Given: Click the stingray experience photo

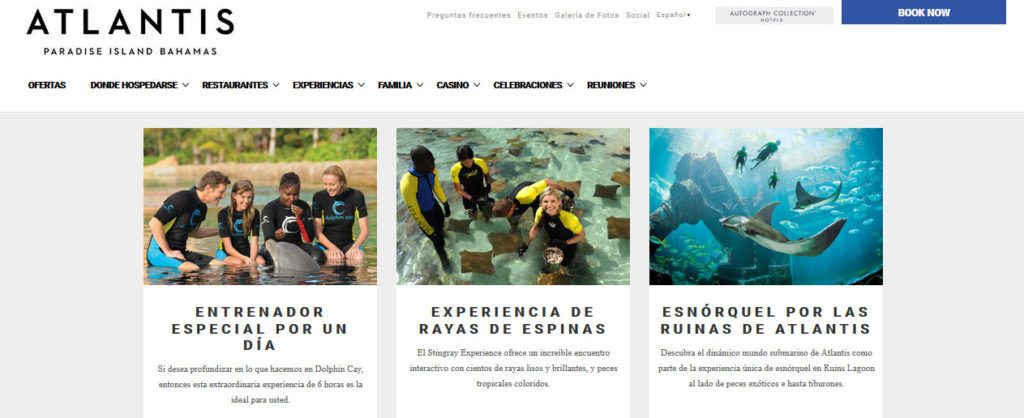Looking at the screenshot, I should pos(513,206).
